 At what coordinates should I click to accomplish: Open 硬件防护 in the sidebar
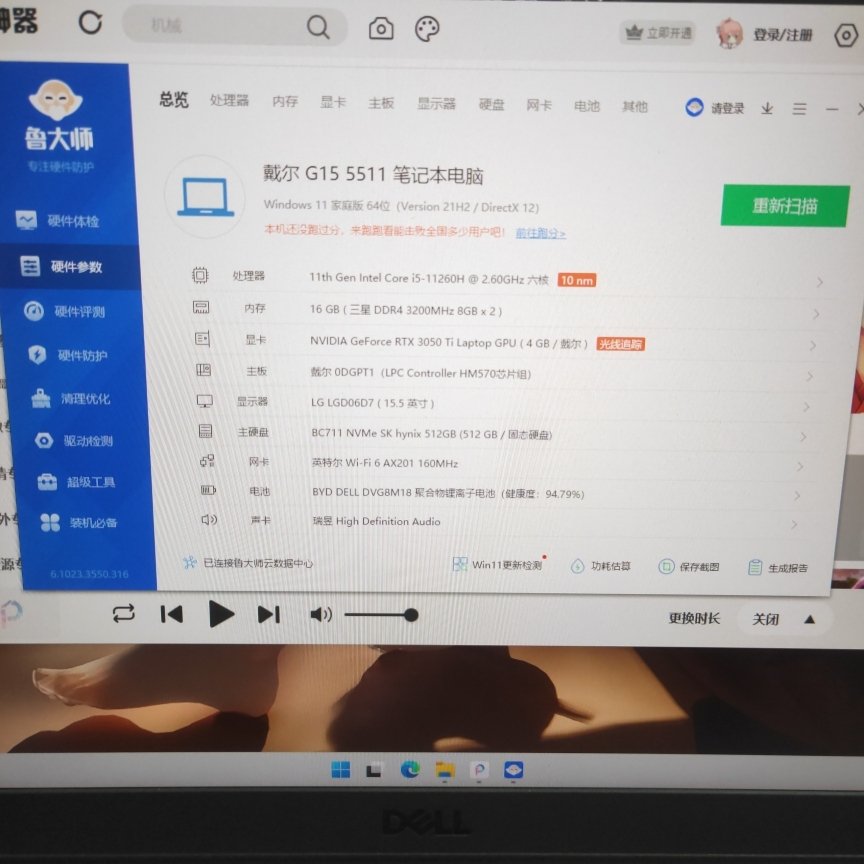coord(68,355)
